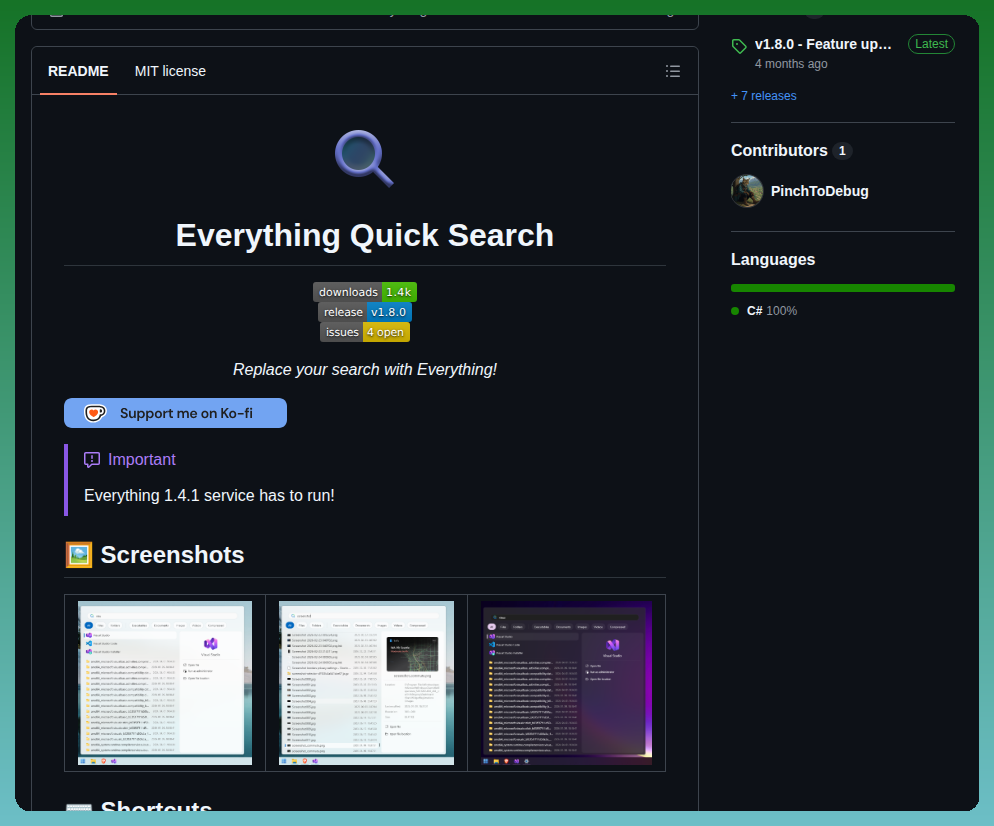Click the Latest release badge
The height and width of the screenshot is (826, 994).
click(x=931, y=44)
